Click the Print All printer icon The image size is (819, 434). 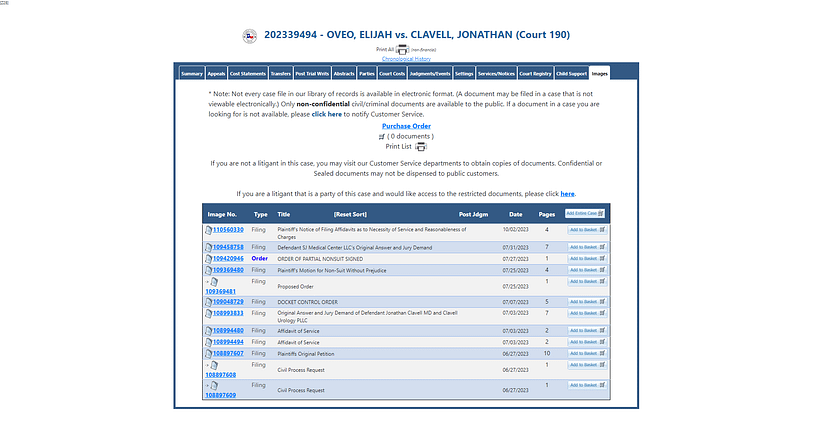tap(402, 50)
